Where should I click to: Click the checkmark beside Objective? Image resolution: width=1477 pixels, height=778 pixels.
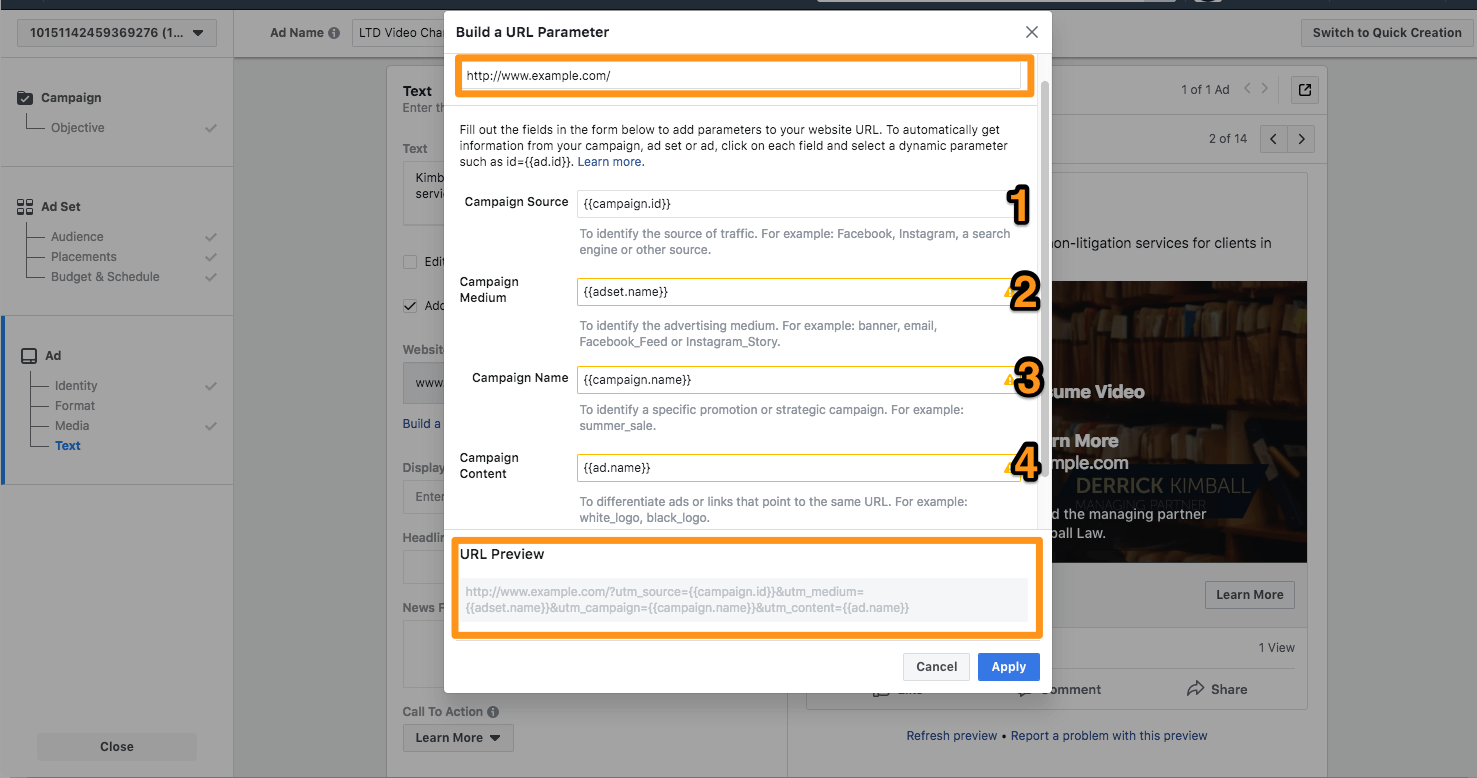tap(211, 128)
